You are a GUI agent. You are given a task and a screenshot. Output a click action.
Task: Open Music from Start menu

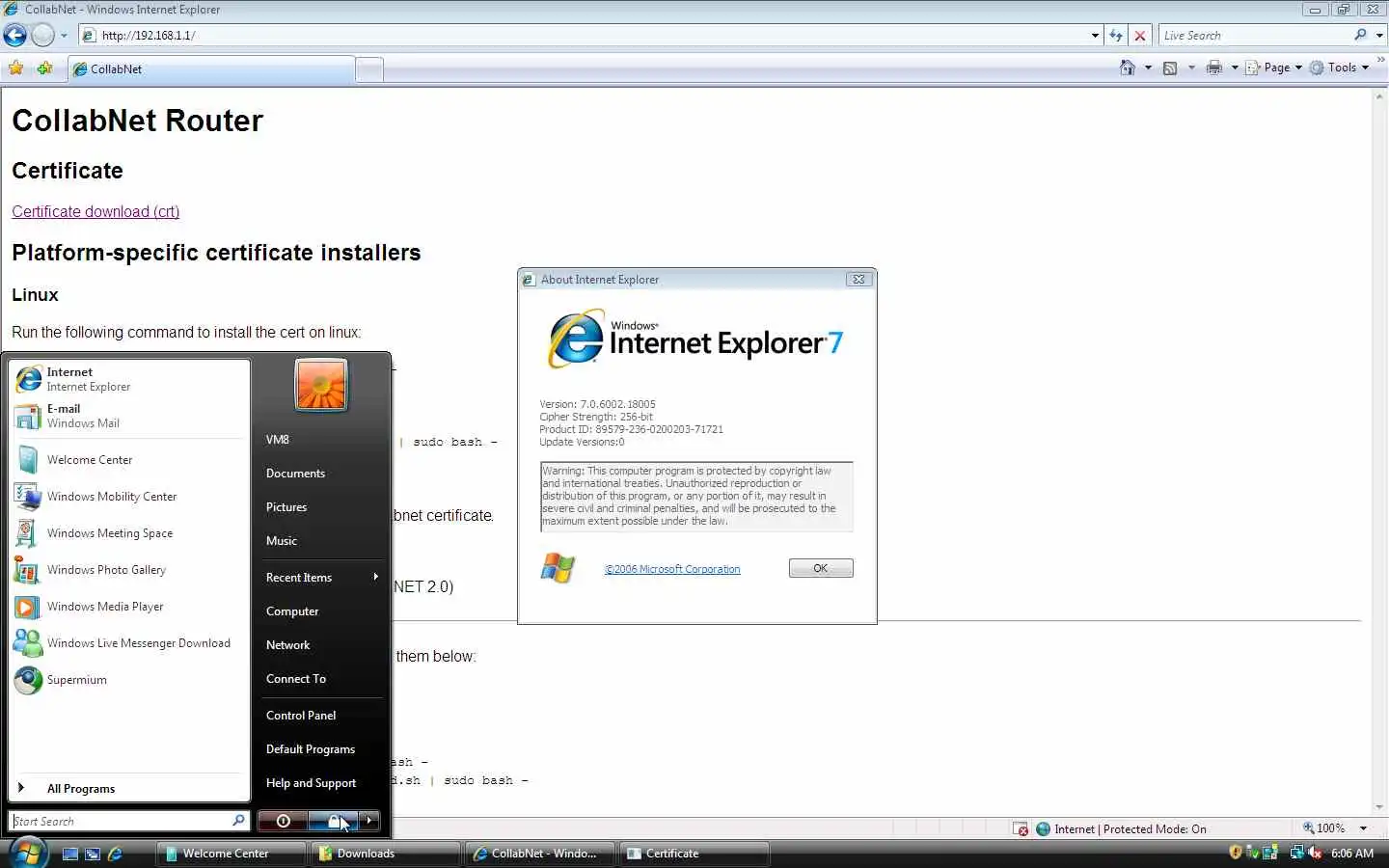pyautogui.click(x=321, y=541)
